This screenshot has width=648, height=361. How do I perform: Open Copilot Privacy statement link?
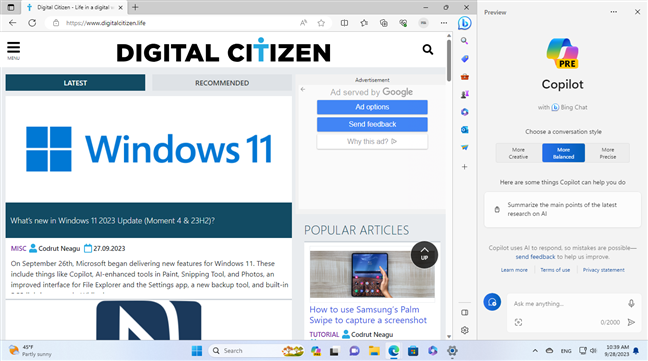pos(603,270)
